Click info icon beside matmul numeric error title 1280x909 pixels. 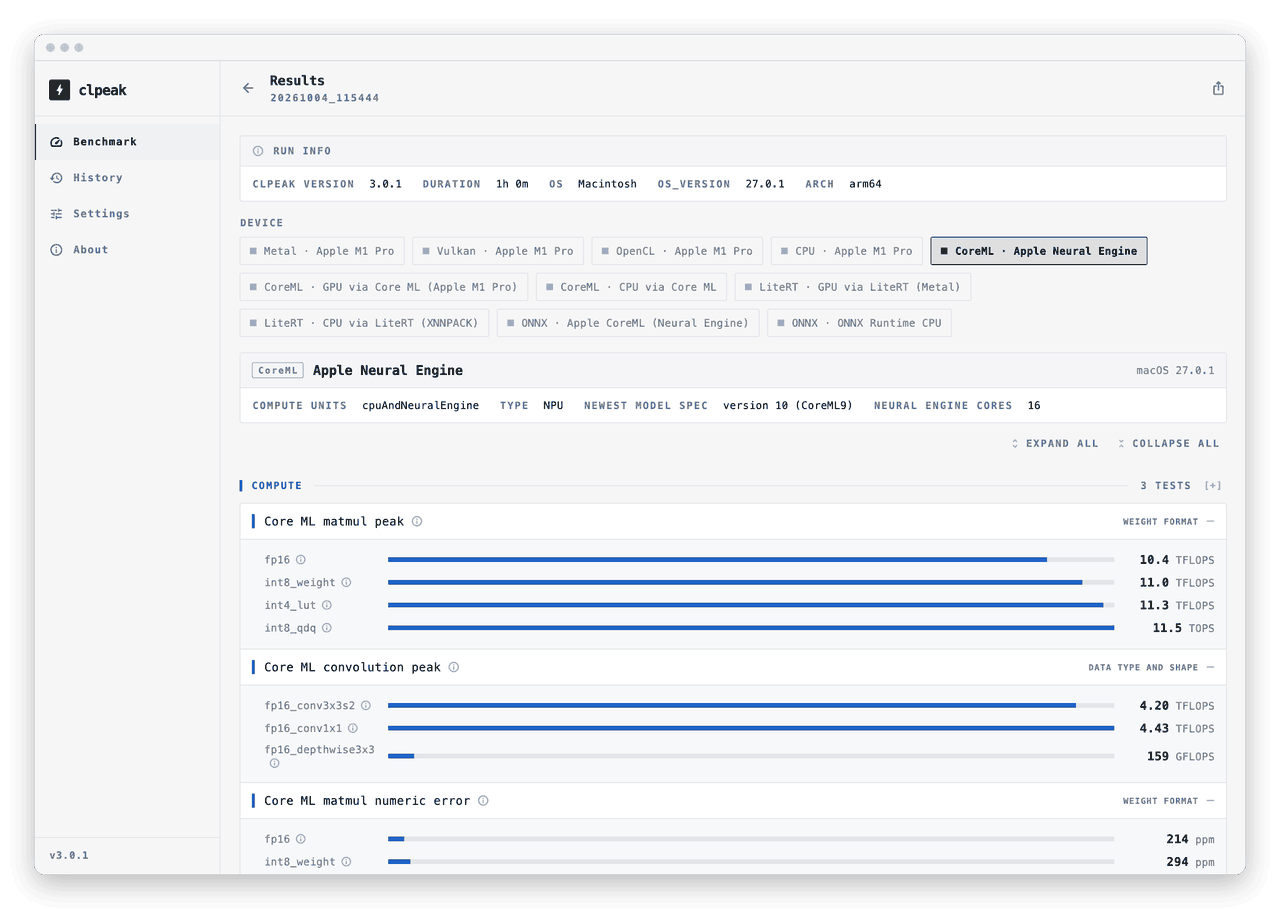483,801
